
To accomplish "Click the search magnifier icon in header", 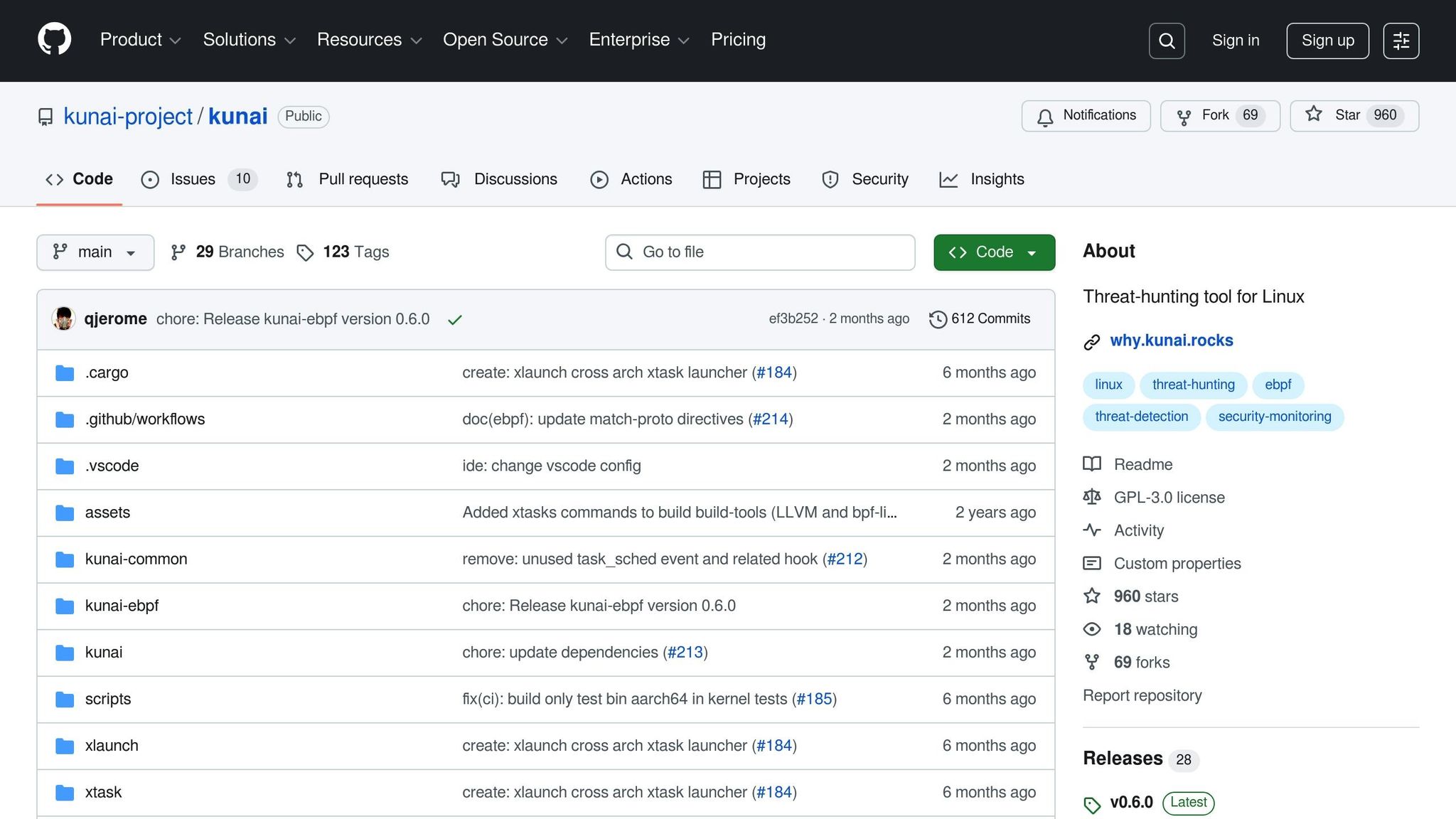I will [x=1167, y=41].
